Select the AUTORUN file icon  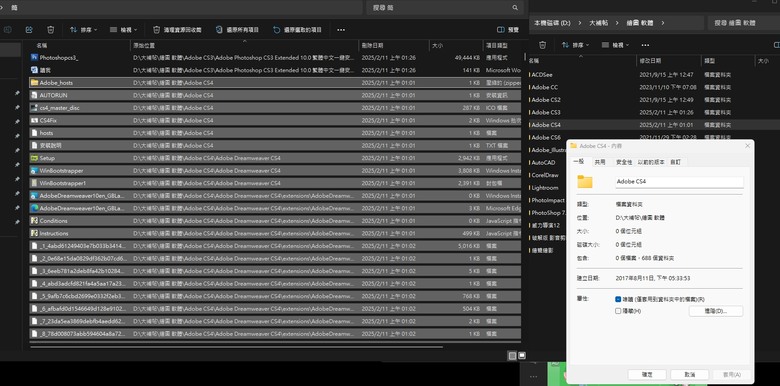(x=34, y=95)
